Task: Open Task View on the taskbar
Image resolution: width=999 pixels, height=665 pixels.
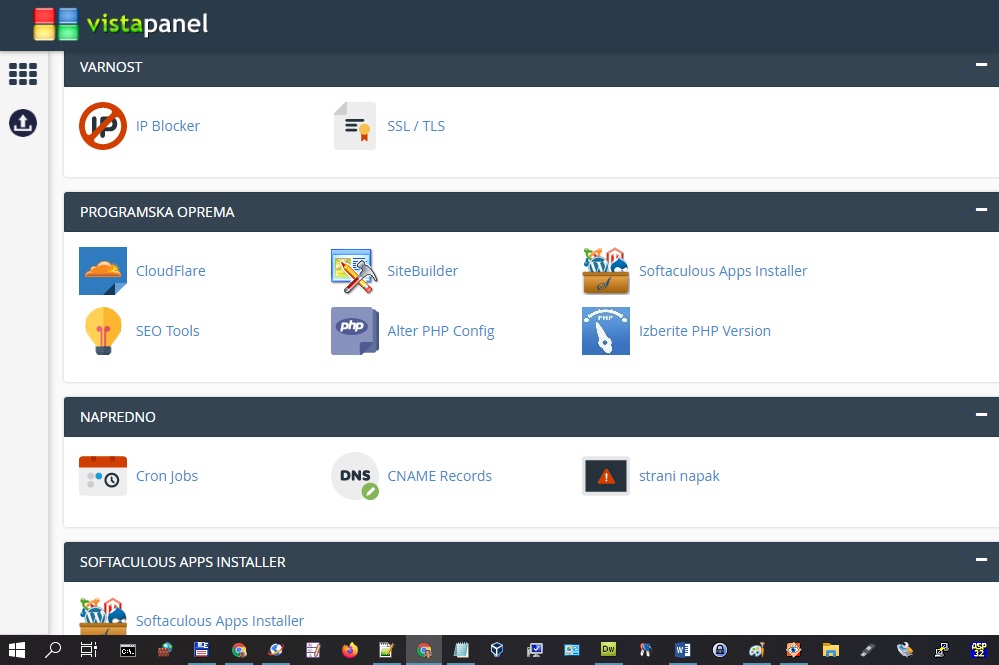Action: (x=89, y=650)
